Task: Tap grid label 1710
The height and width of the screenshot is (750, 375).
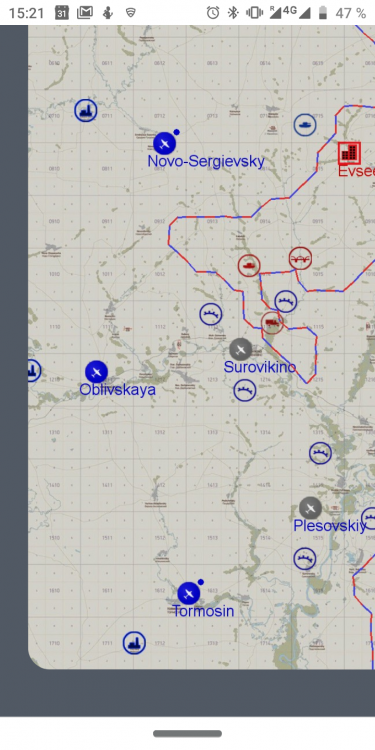Action: (55, 643)
